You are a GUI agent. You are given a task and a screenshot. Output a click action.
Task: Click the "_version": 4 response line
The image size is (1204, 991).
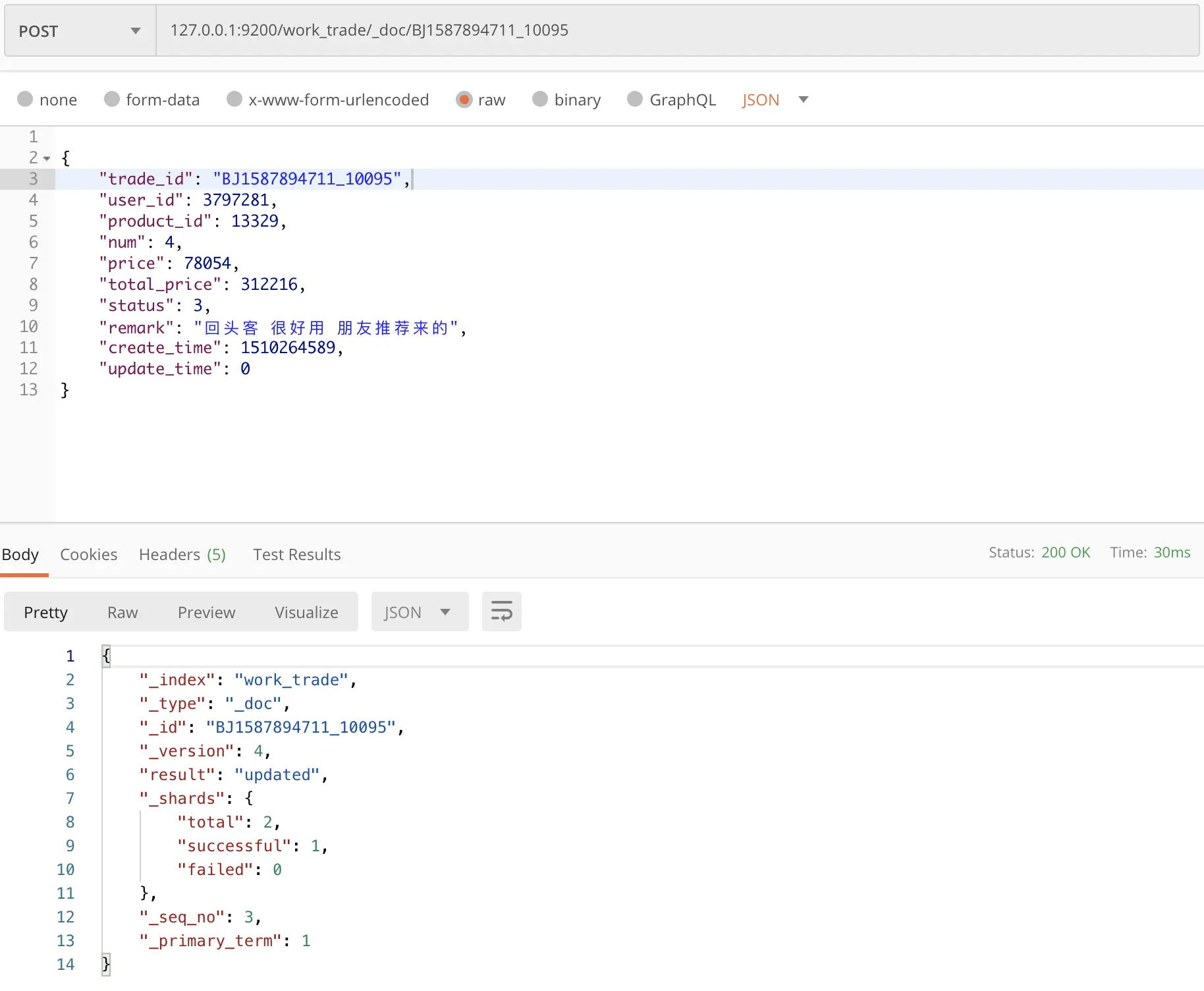(x=205, y=751)
